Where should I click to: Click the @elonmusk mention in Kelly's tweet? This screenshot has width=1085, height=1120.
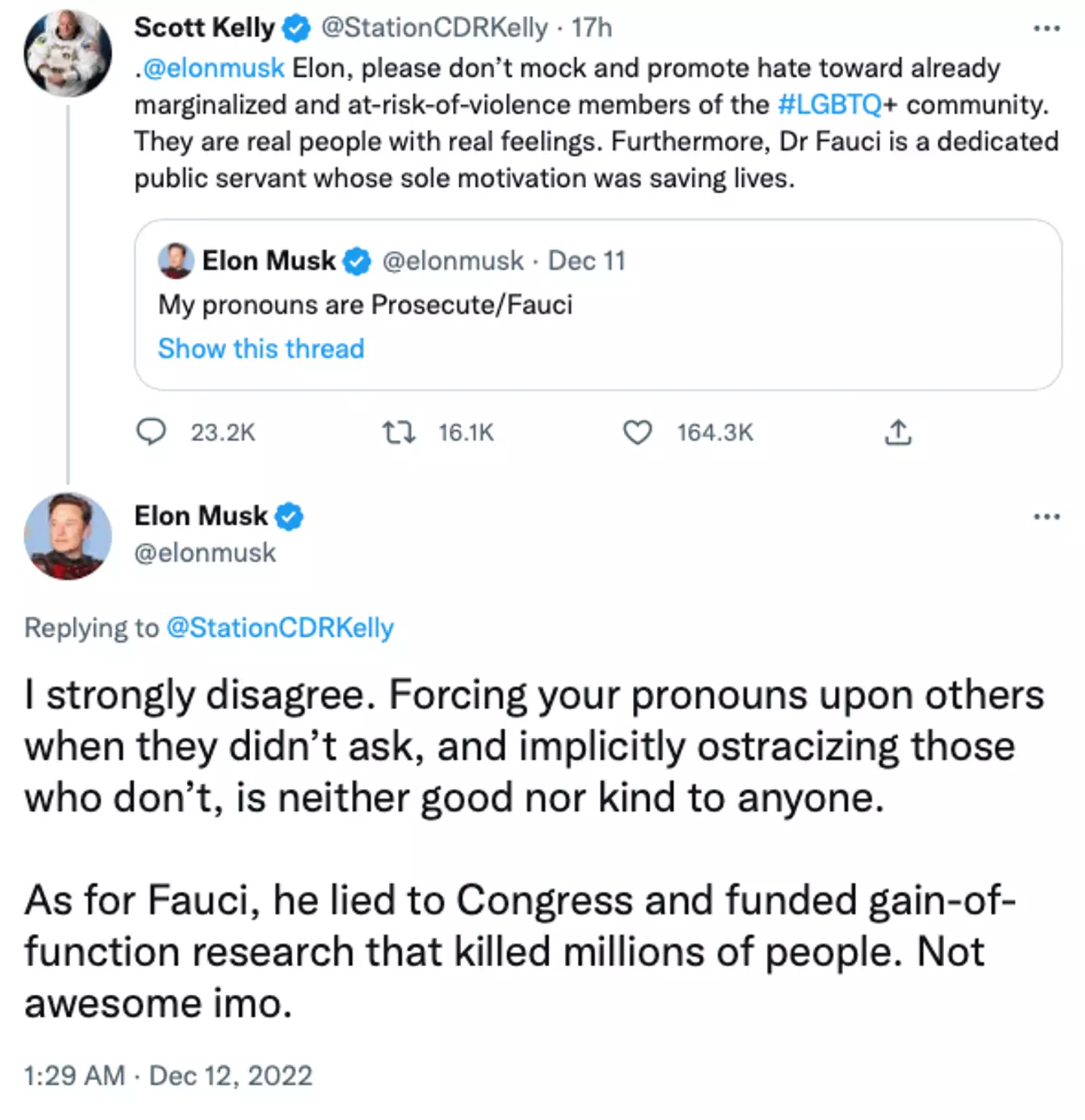pyautogui.click(x=213, y=69)
